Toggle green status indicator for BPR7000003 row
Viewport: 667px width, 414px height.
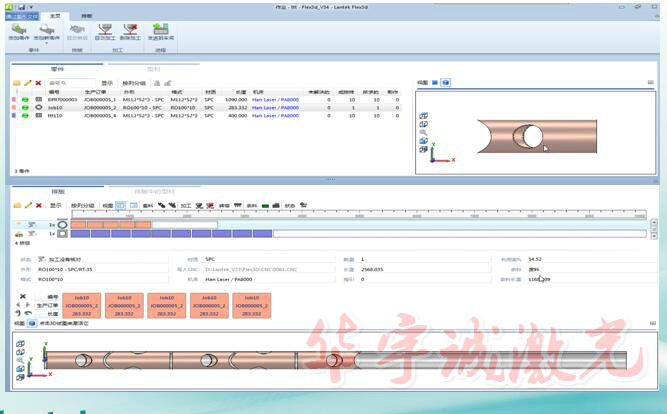24,100
